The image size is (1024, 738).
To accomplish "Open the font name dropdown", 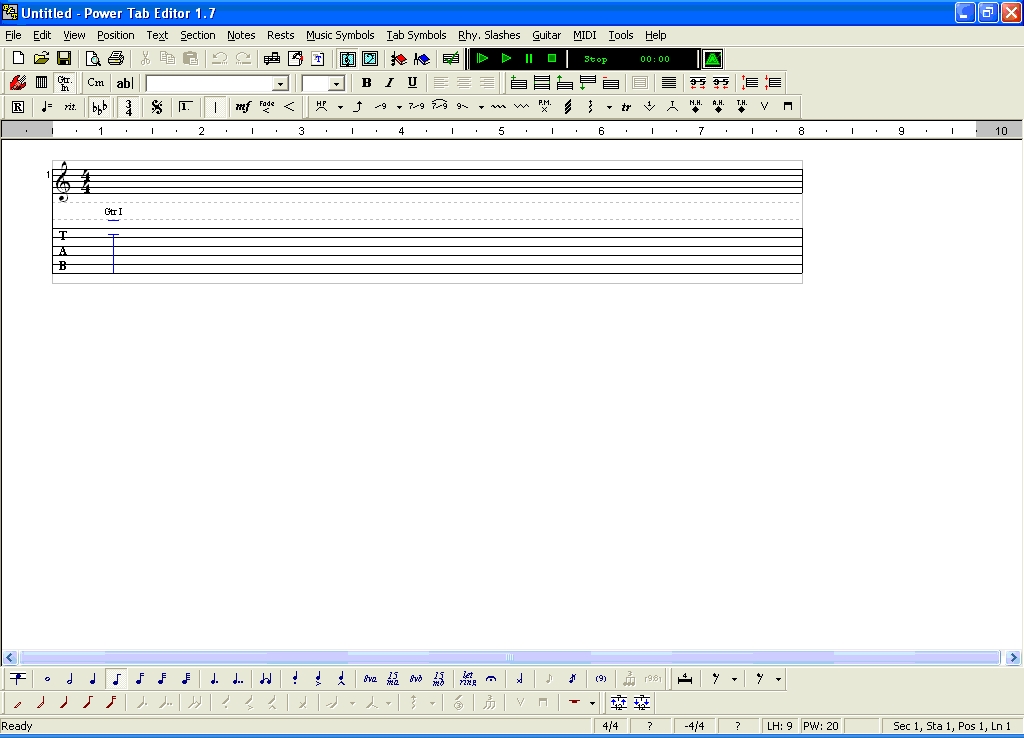I will point(282,83).
